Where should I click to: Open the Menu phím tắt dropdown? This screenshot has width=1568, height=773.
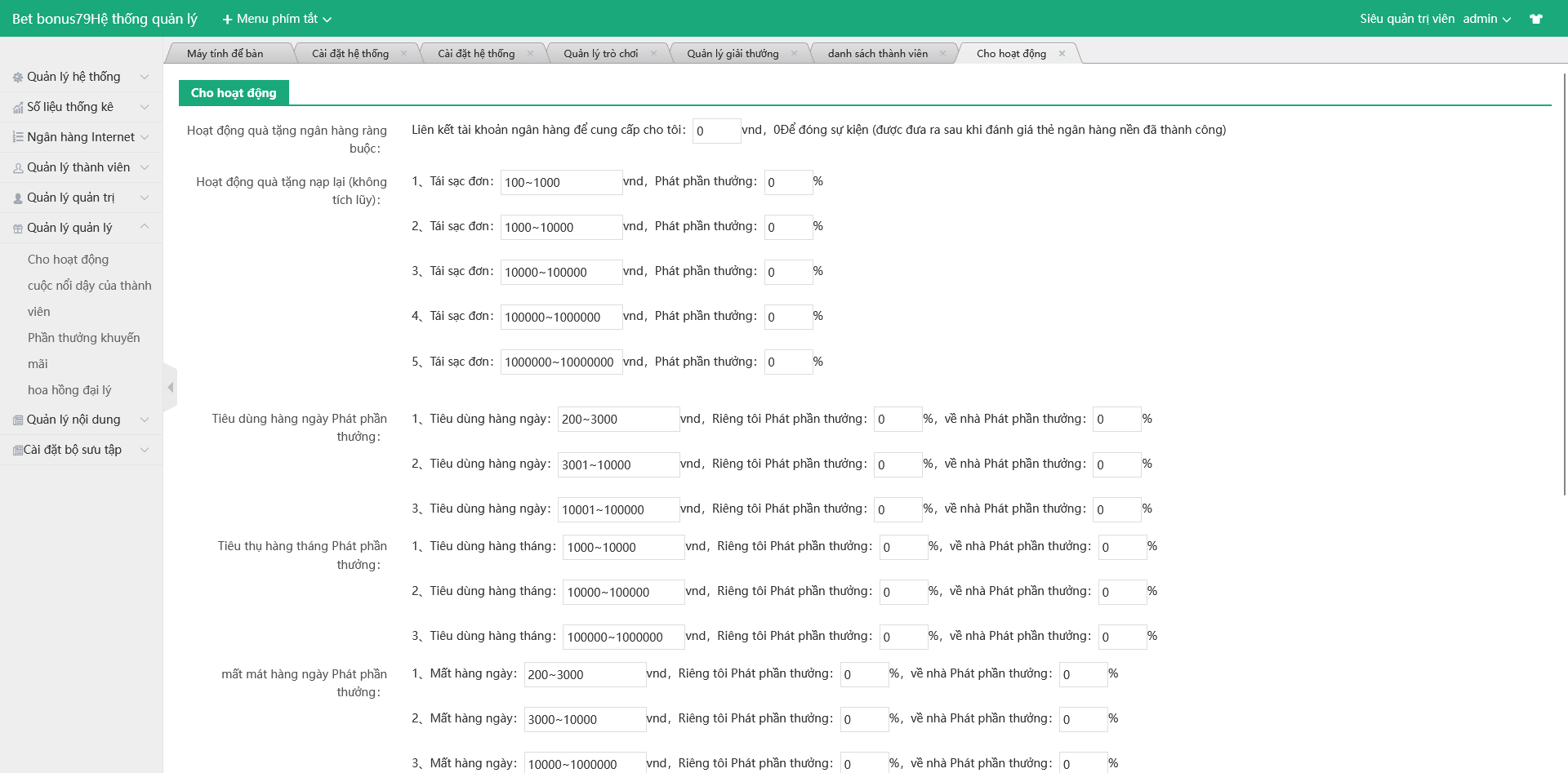click(x=277, y=19)
